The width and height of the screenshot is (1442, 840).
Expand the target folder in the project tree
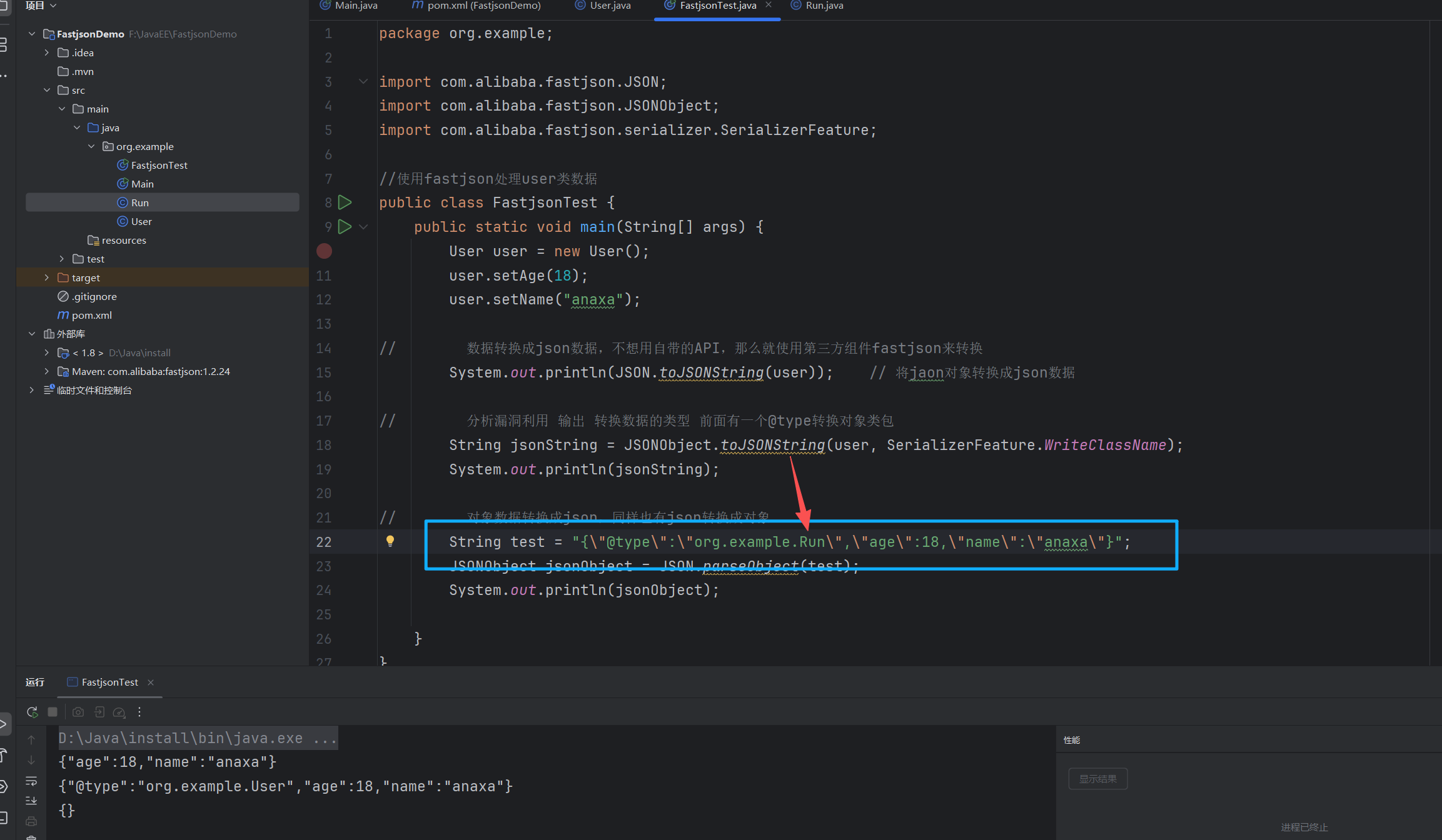click(47, 277)
